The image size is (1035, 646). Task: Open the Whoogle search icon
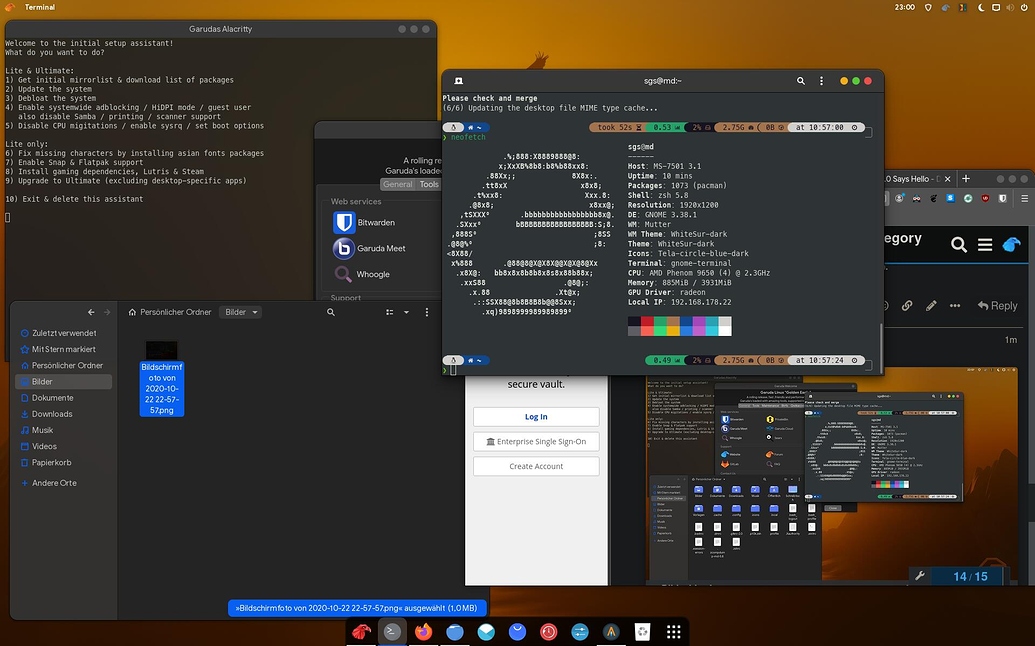pyautogui.click(x=344, y=274)
